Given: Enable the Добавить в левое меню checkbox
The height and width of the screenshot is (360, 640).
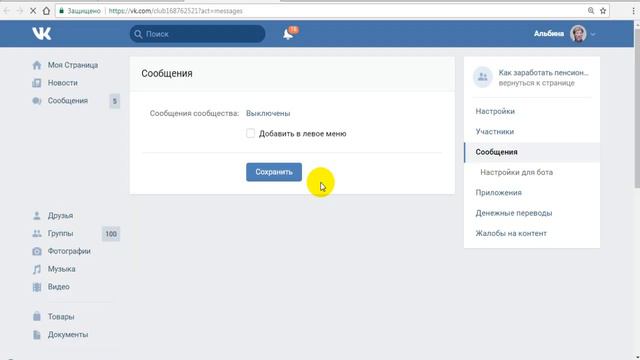Looking at the screenshot, I should tap(250, 133).
